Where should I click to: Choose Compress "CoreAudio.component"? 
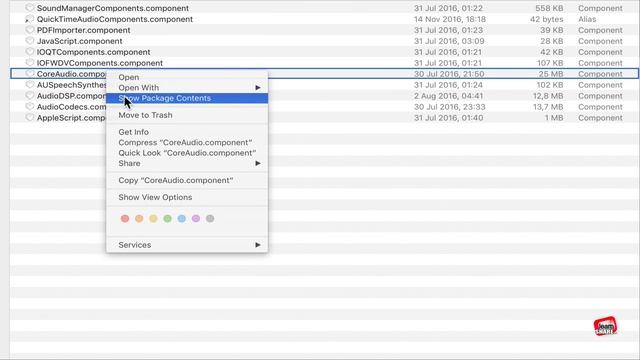click(187, 142)
